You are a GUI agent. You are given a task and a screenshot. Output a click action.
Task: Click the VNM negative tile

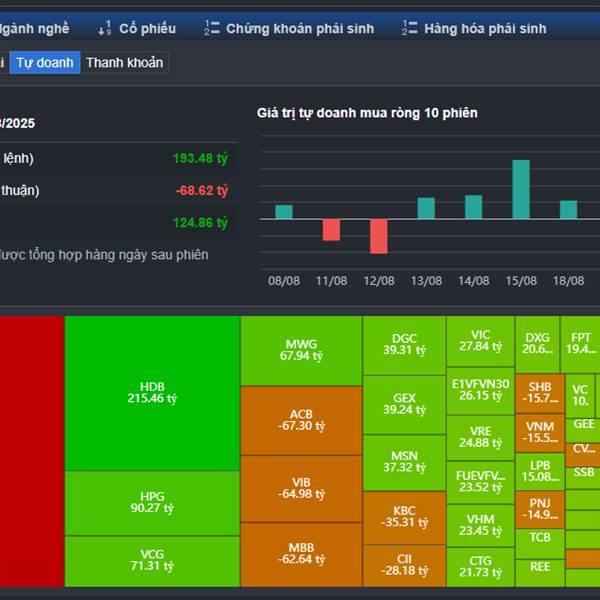[540, 433]
